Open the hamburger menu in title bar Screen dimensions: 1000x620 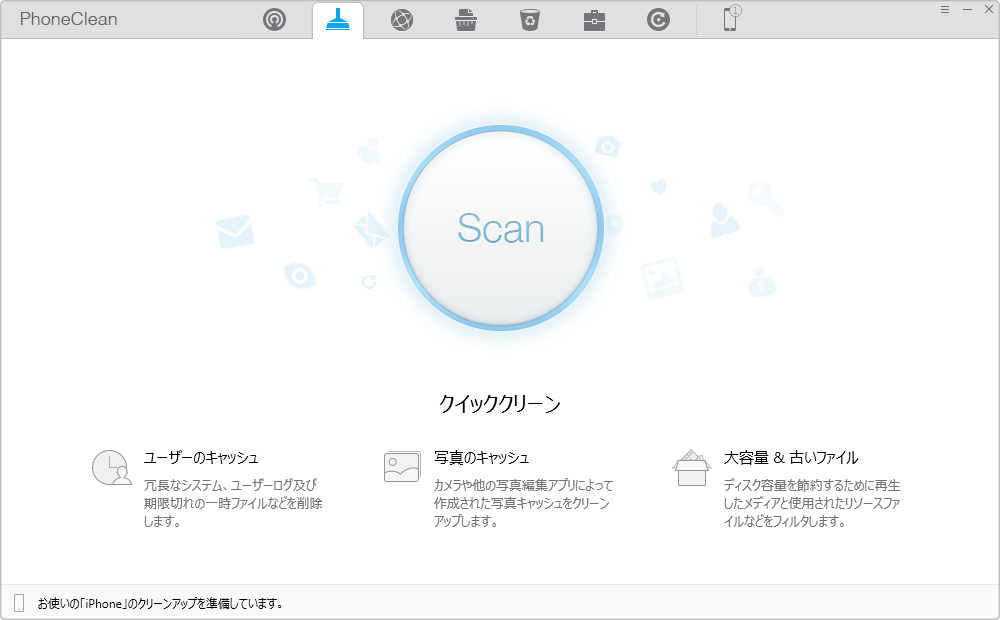(945, 9)
